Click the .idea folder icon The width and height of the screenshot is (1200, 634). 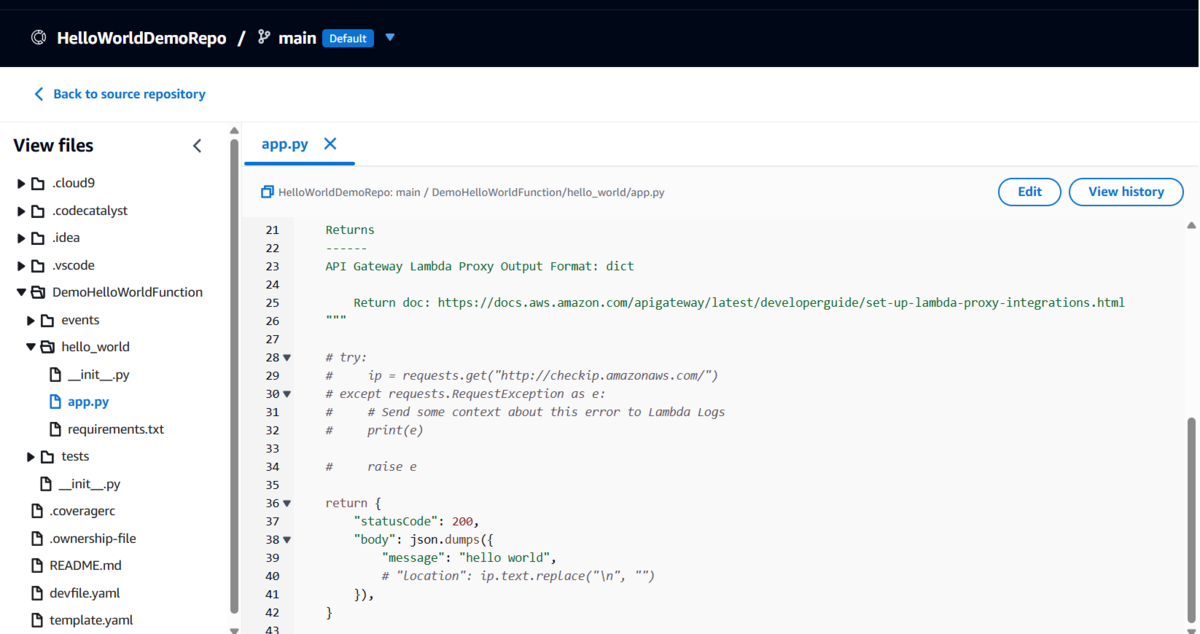(x=38, y=238)
